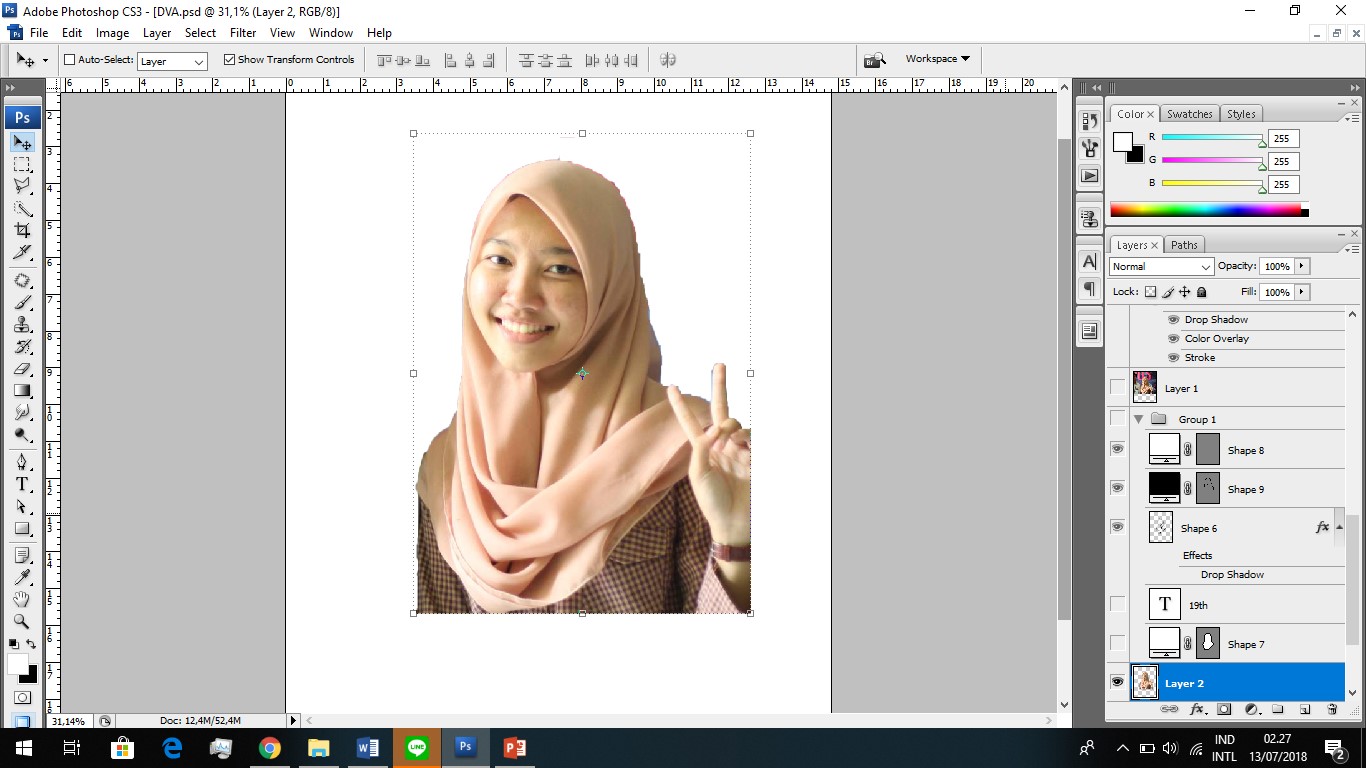Collapse the Group 1 folder triangle
1366x768 pixels.
pyautogui.click(x=1138, y=419)
